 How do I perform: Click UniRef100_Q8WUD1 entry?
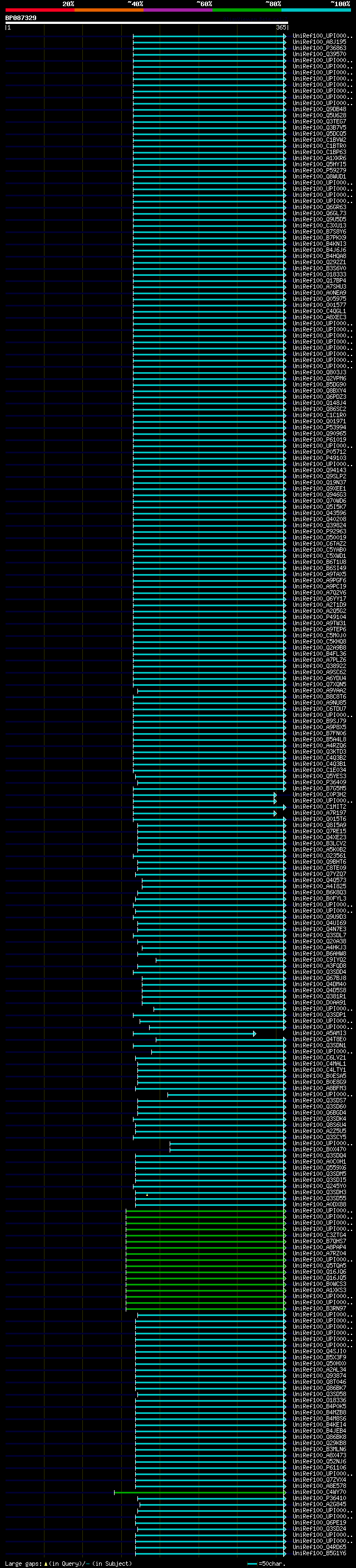tap(319, 177)
